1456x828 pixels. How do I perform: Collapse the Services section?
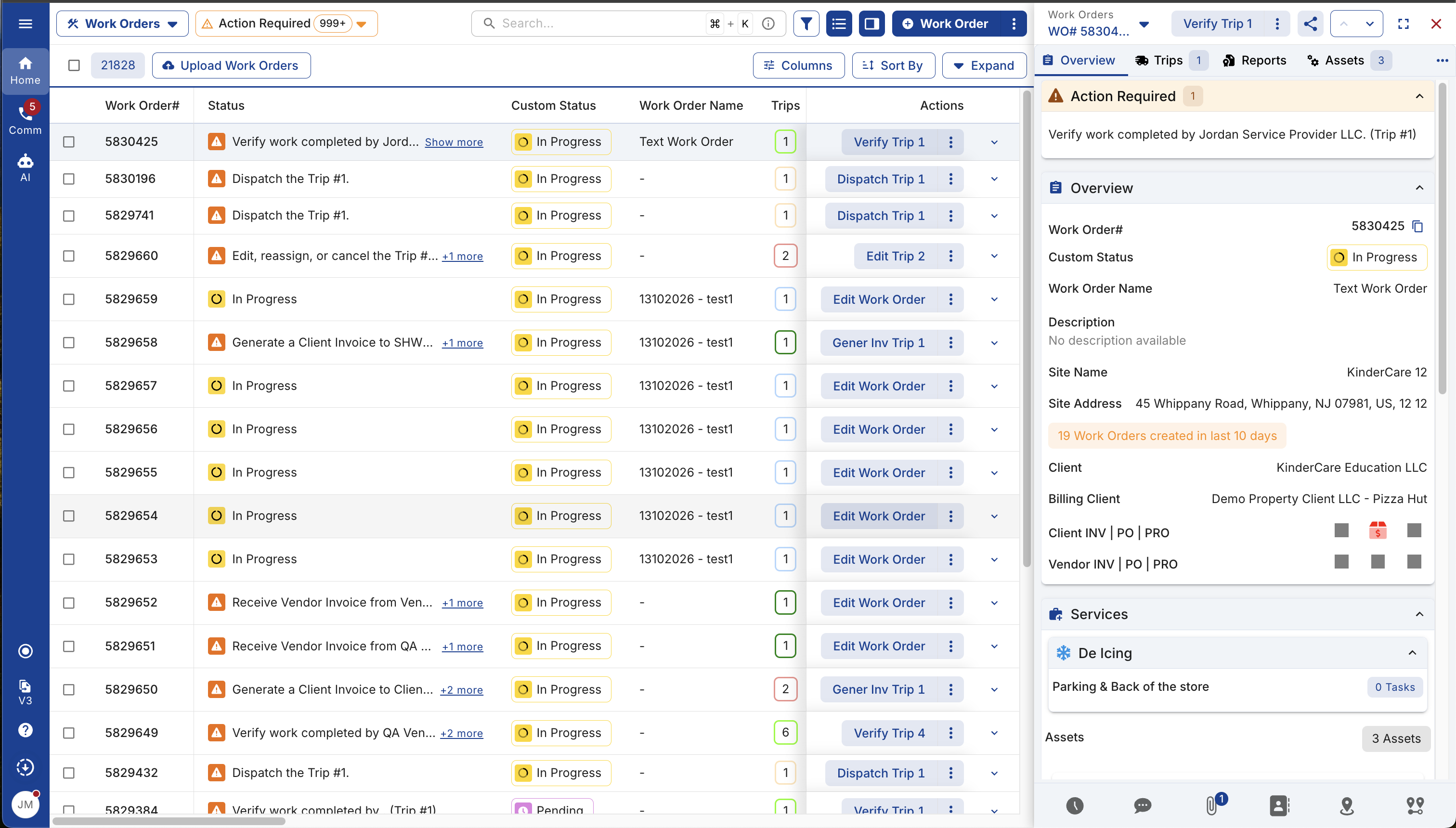pos(1419,614)
